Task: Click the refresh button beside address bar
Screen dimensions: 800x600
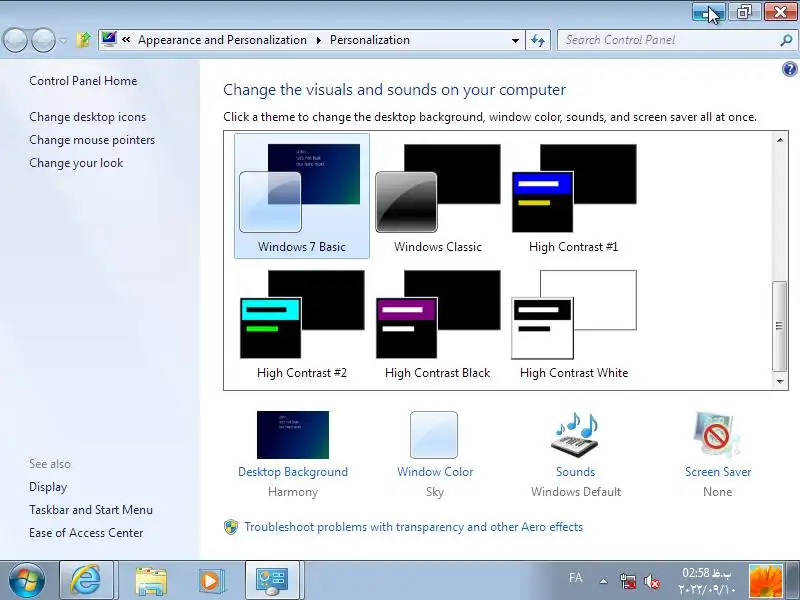Action: [x=538, y=40]
